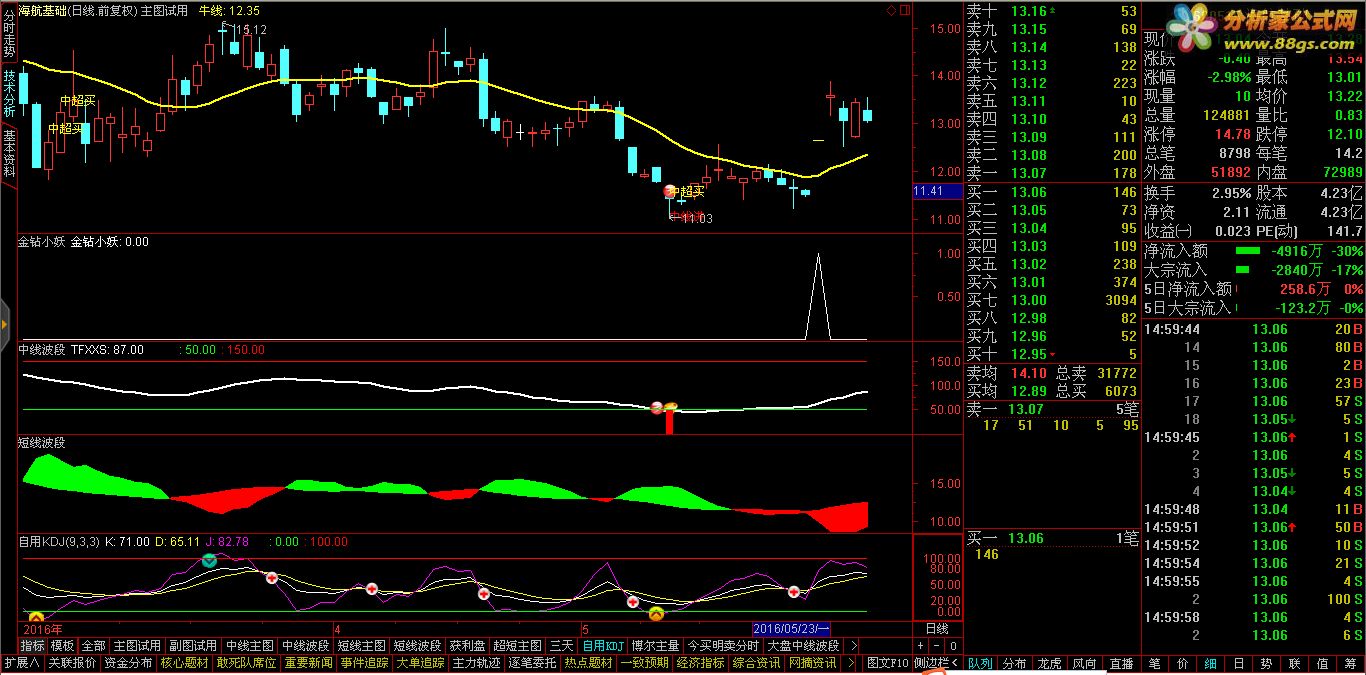
Task: Switch to the 龙虎 tab
Action: point(1049,663)
